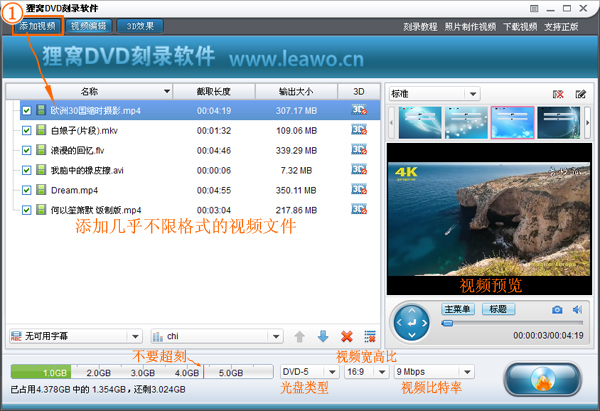Move selected video down with blue arrow
The width and height of the screenshot is (600, 411).
point(323,336)
